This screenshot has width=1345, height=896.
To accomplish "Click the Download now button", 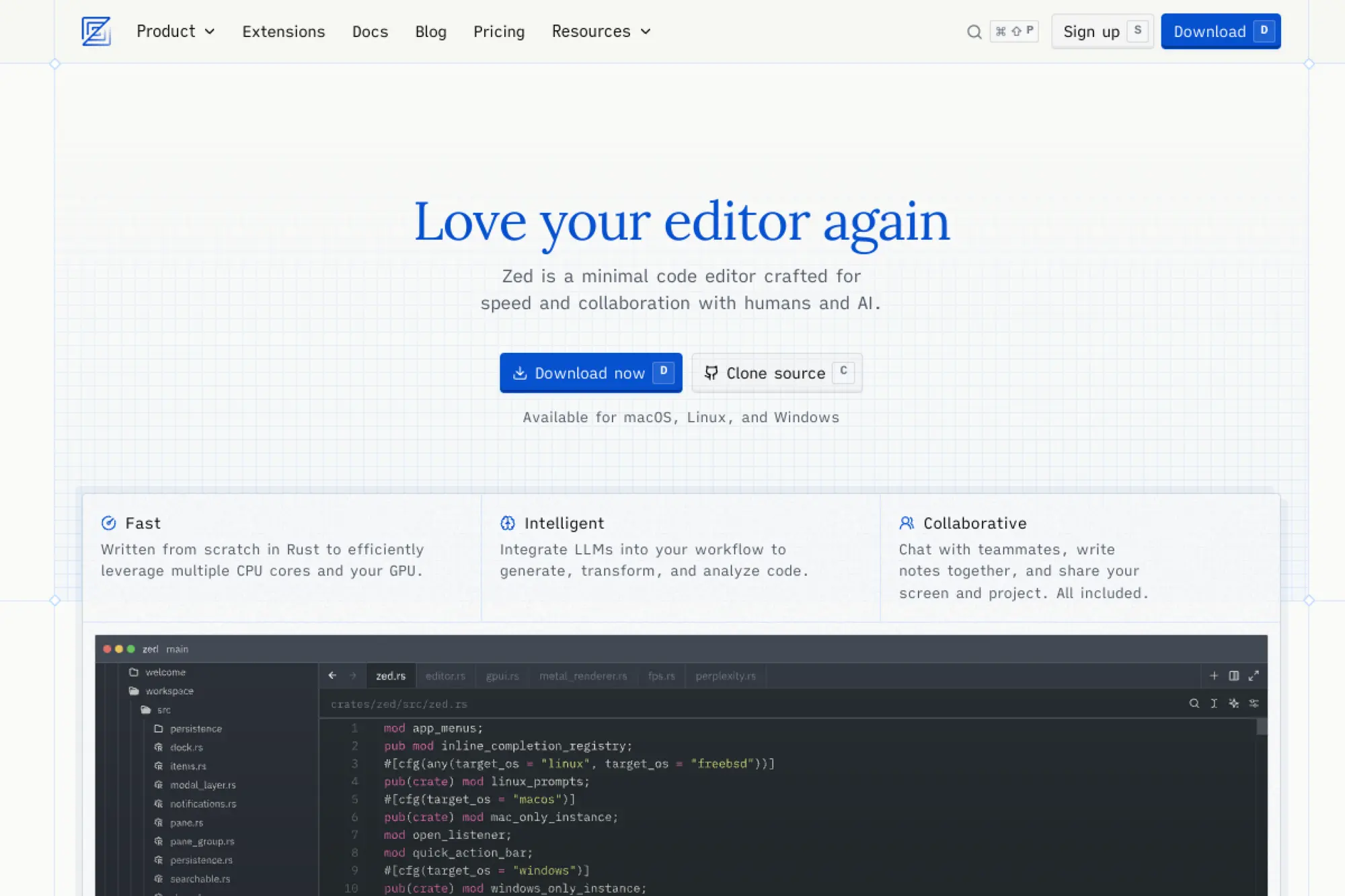I will coord(590,373).
